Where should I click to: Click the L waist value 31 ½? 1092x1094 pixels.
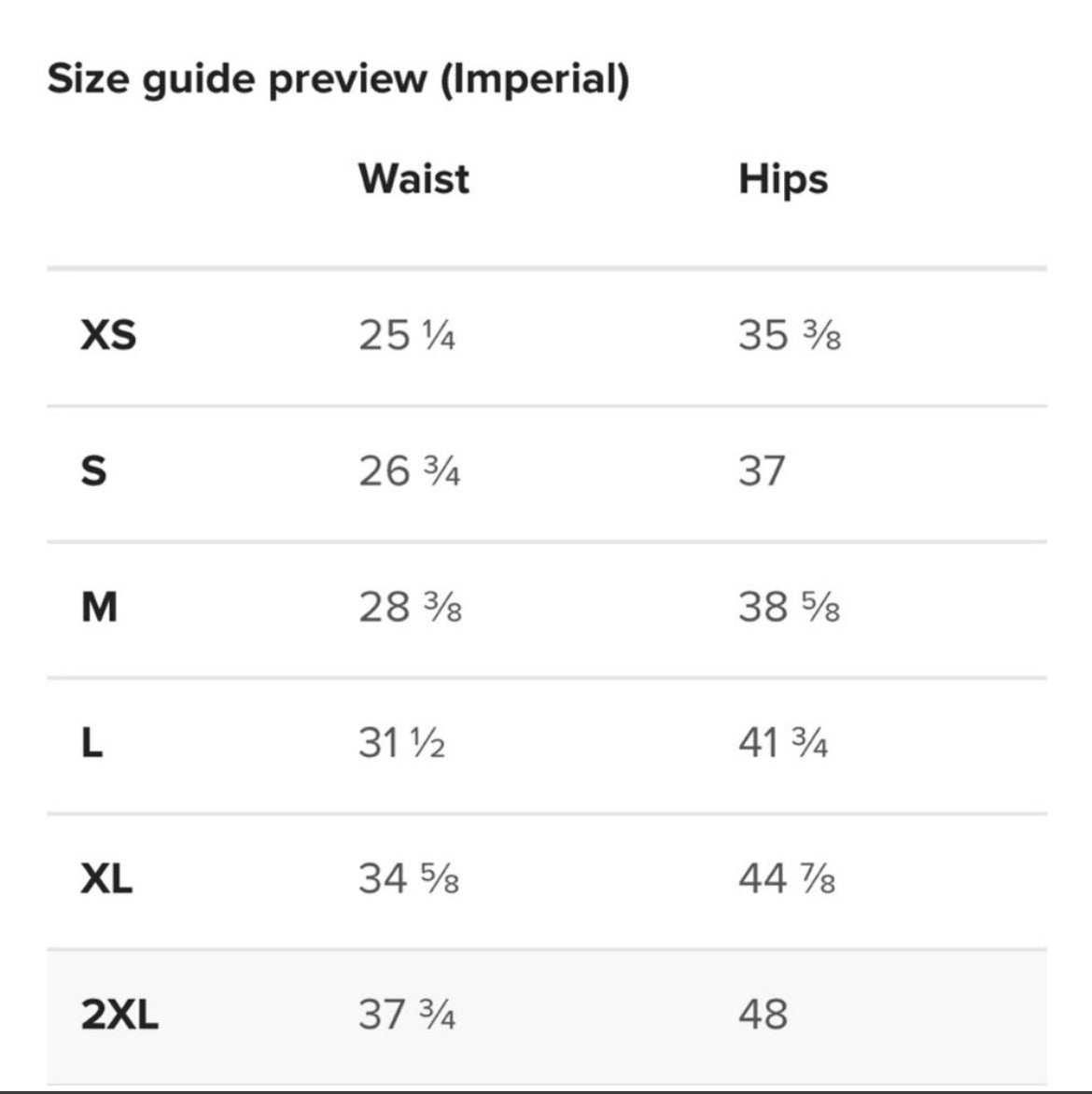[402, 742]
